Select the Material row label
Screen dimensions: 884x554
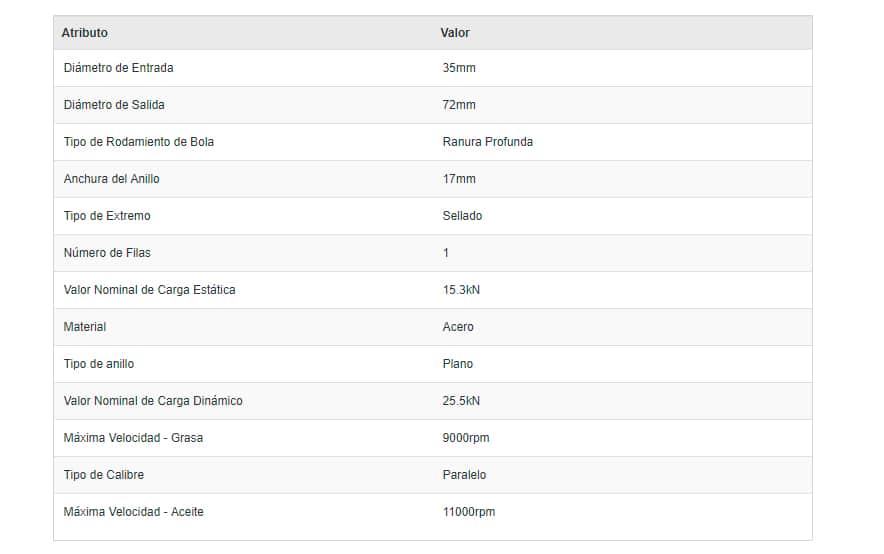85,327
